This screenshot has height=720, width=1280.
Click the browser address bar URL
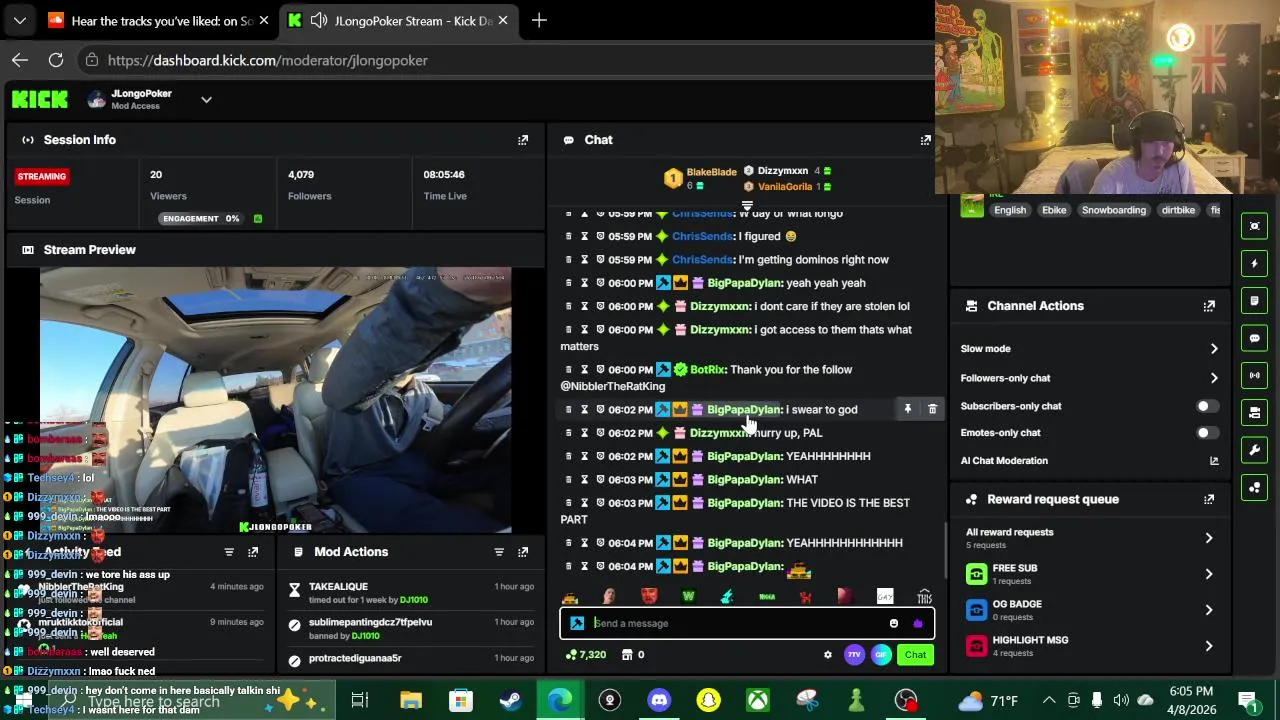[267, 60]
